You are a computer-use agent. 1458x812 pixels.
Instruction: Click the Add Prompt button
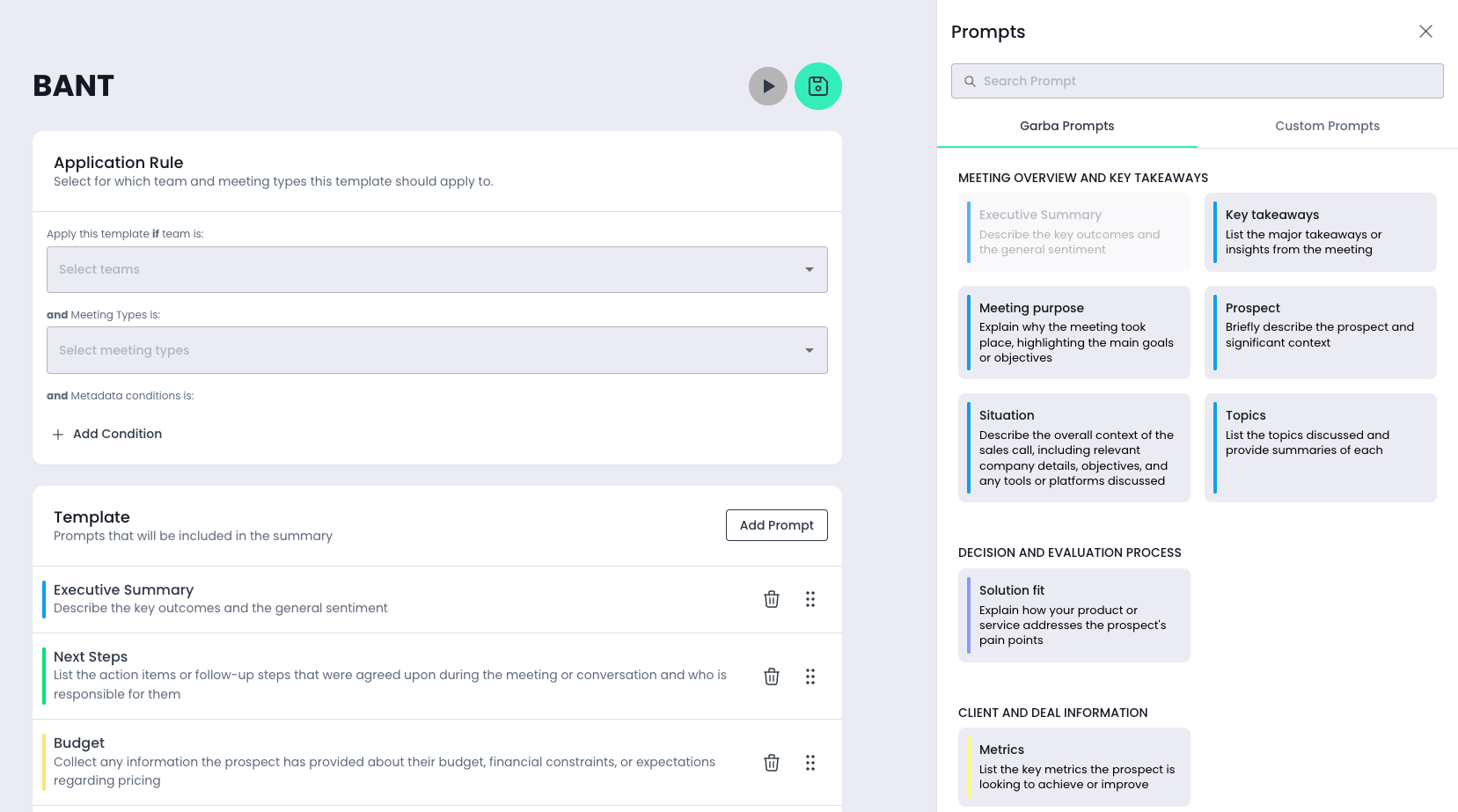(x=776, y=525)
